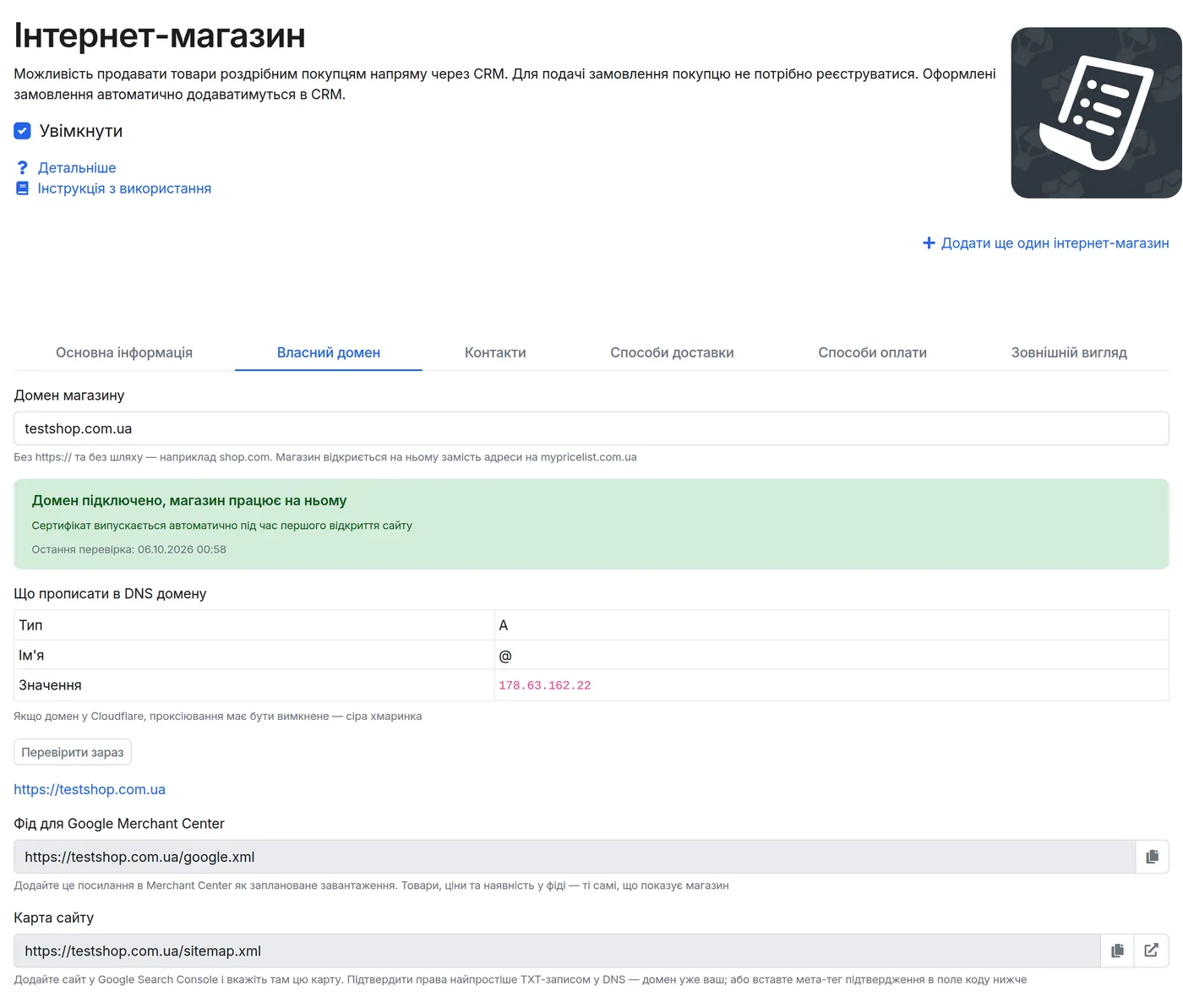Open the Контакти tab
The height and width of the screenshot is (1008, 1183).
coord(495,352)
